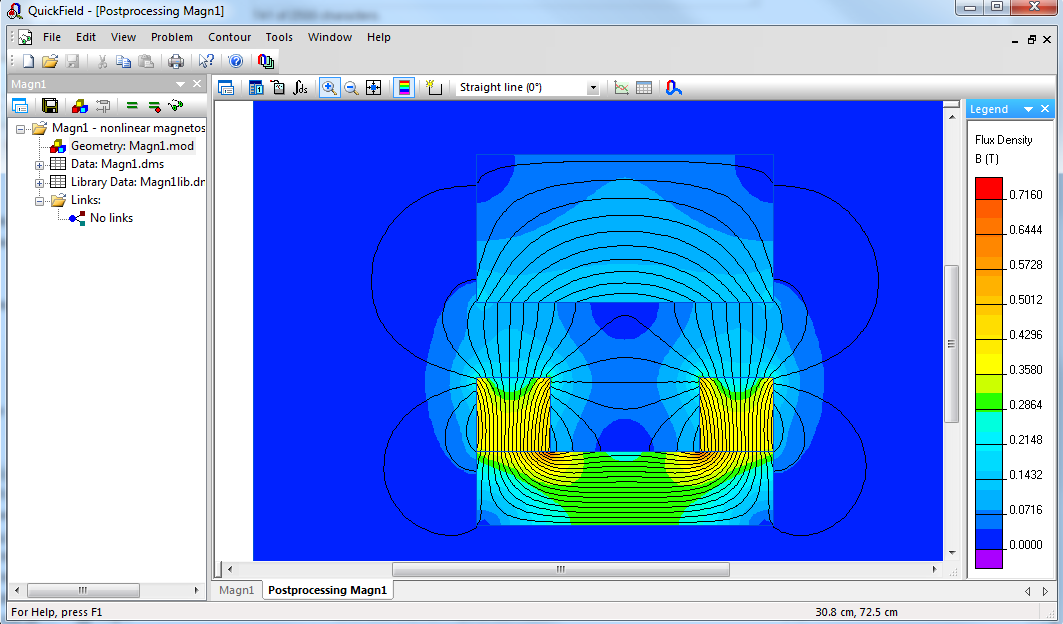Select the No links tree item
Image resolution: width=1063 pixels, height=624 pixels.
point(111,218)
